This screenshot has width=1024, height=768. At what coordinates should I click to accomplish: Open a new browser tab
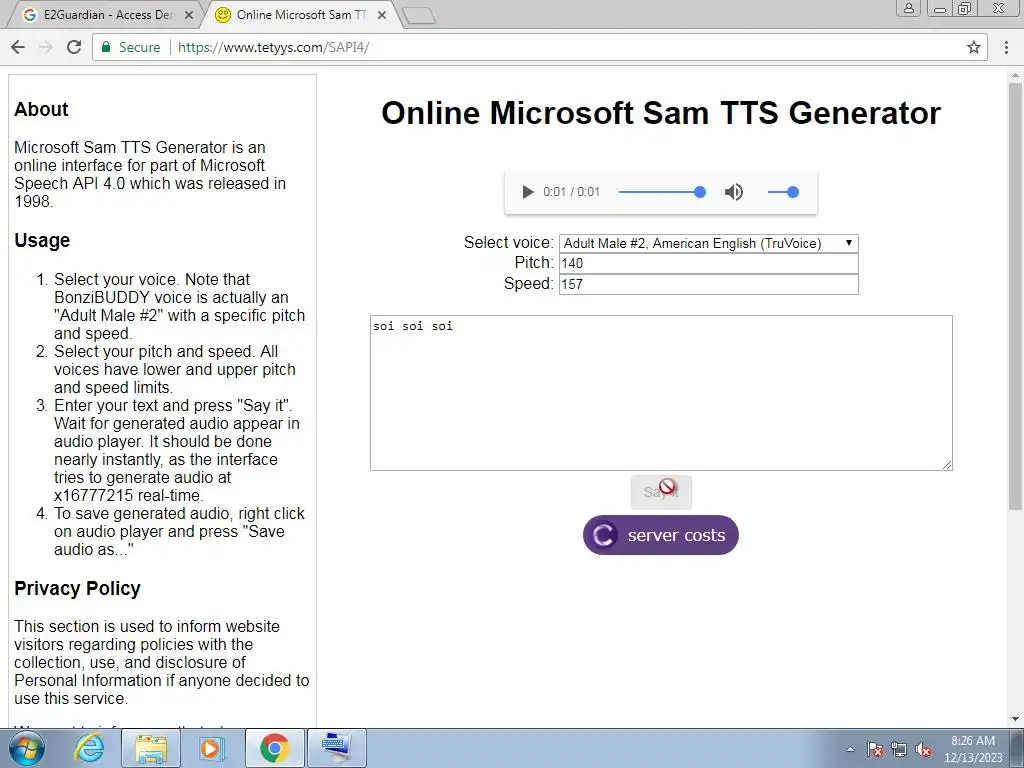[x=419, y=16]
